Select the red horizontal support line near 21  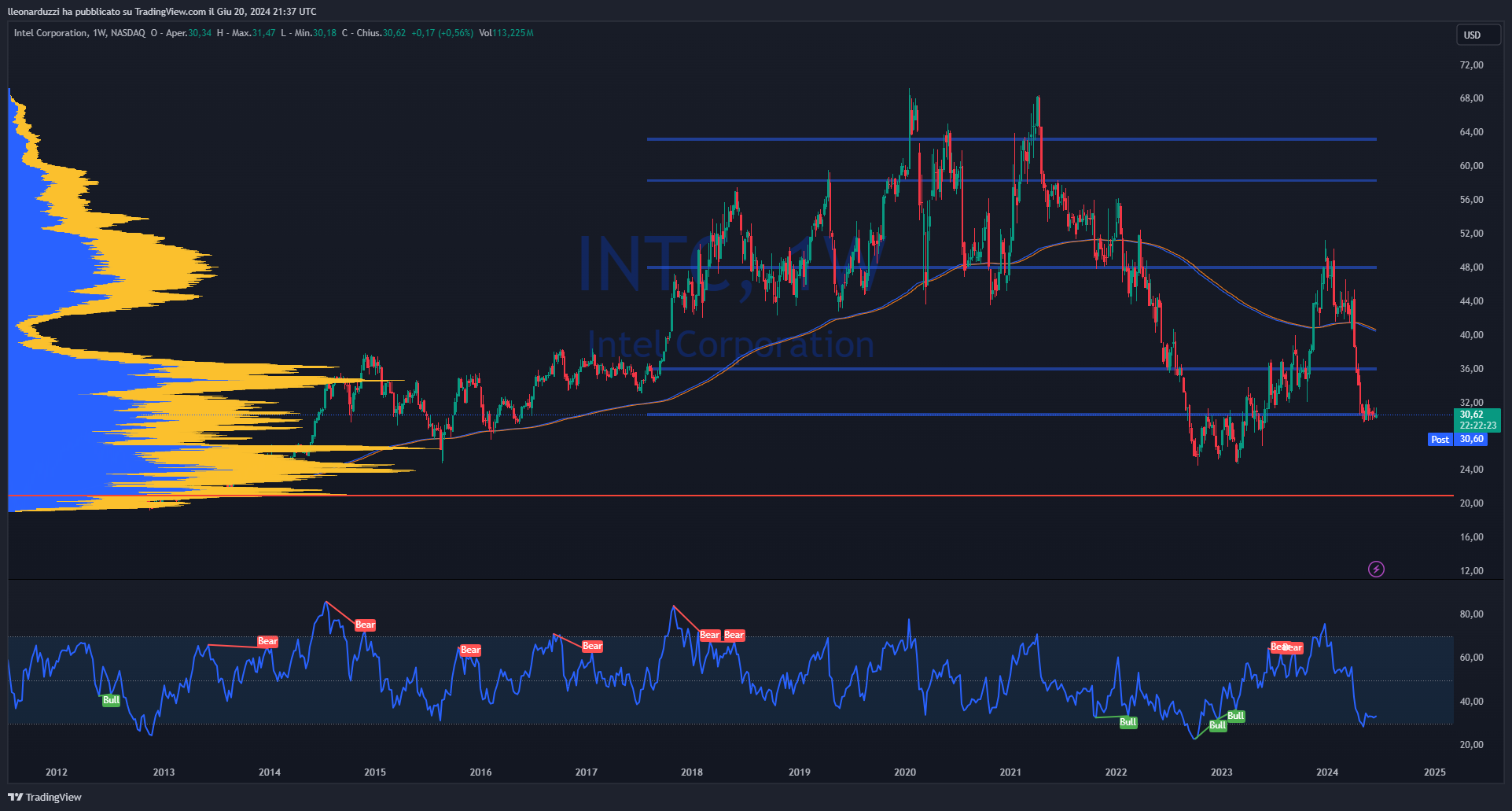pyautogui.click(x=730, y=496)
